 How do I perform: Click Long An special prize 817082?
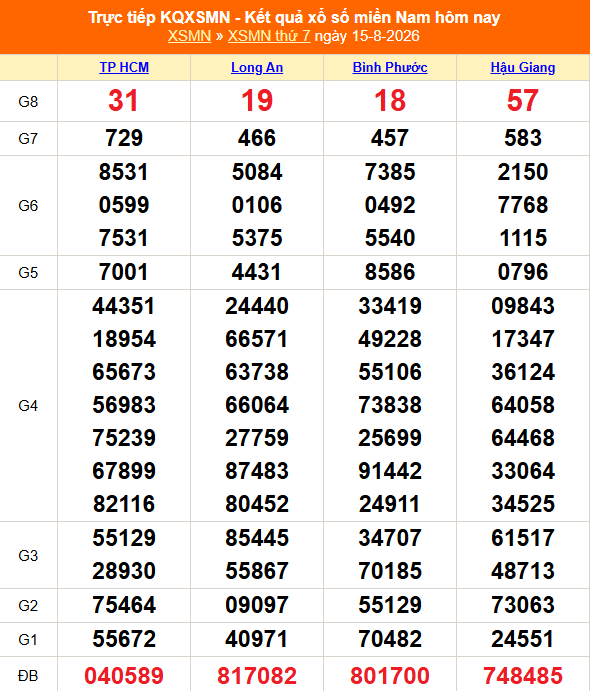click(x=257, y=676)
